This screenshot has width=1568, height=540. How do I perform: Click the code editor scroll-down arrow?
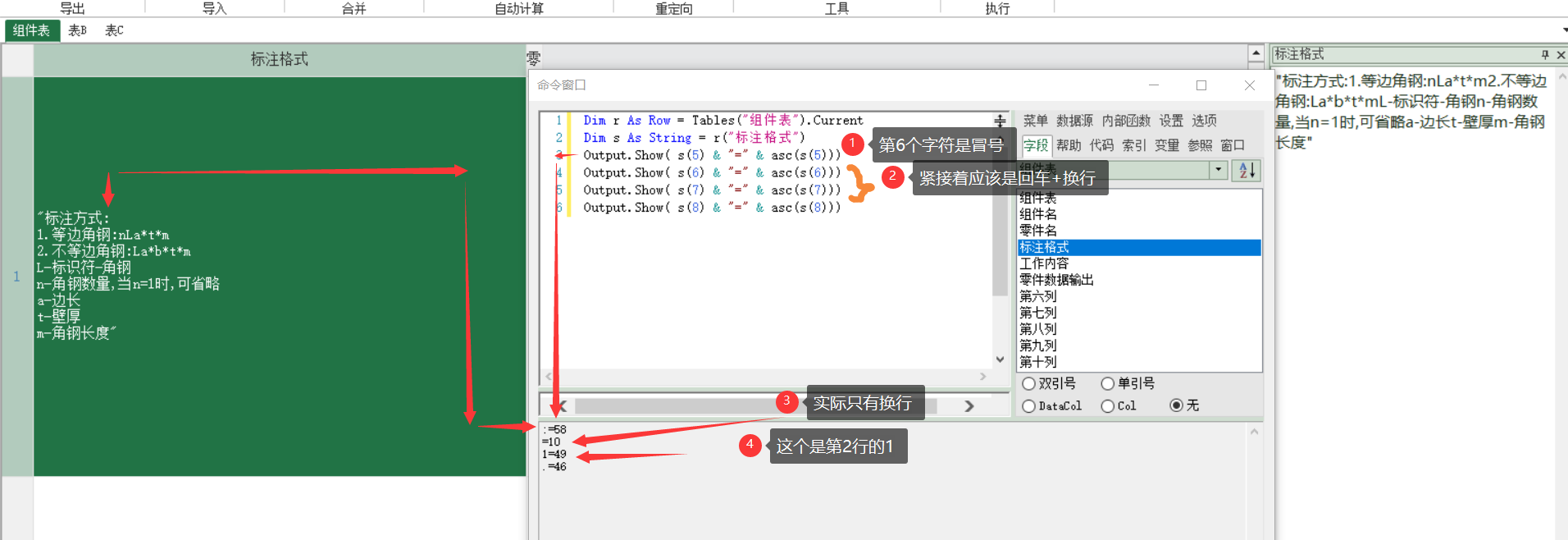pyautogui.click(x=1000, y=359)
